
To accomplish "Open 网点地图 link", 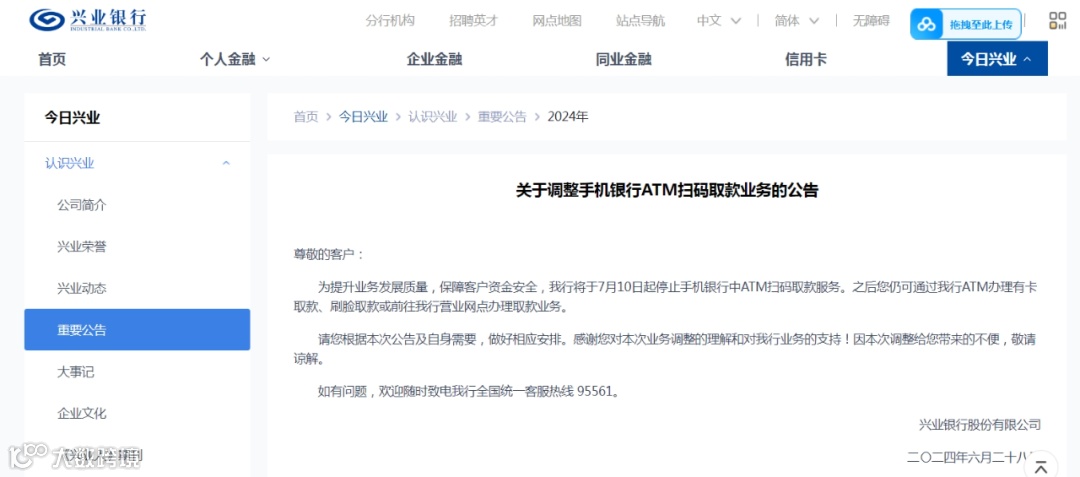I will click(x=557, y=21).
